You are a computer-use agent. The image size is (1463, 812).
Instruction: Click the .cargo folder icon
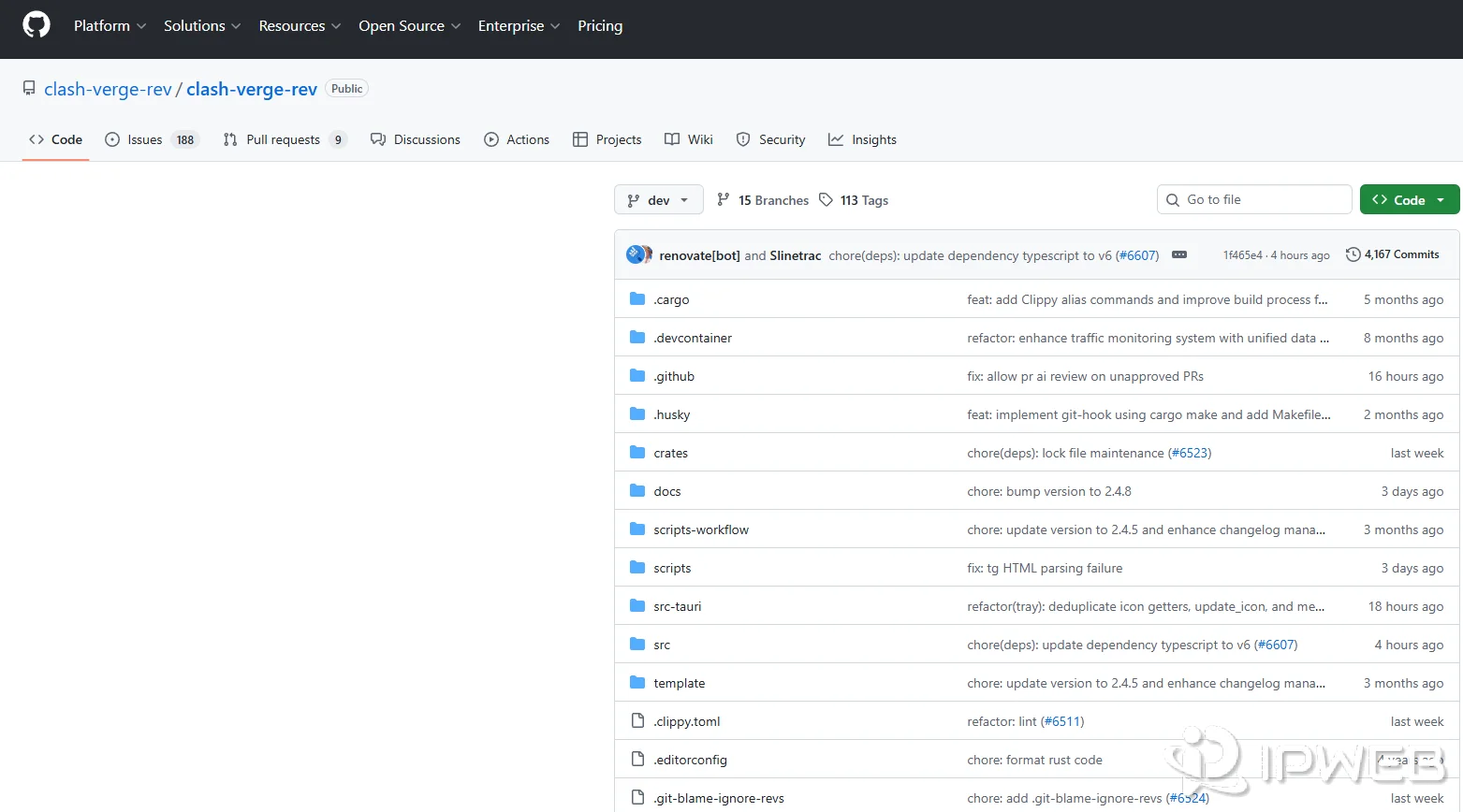pos(637,299)
